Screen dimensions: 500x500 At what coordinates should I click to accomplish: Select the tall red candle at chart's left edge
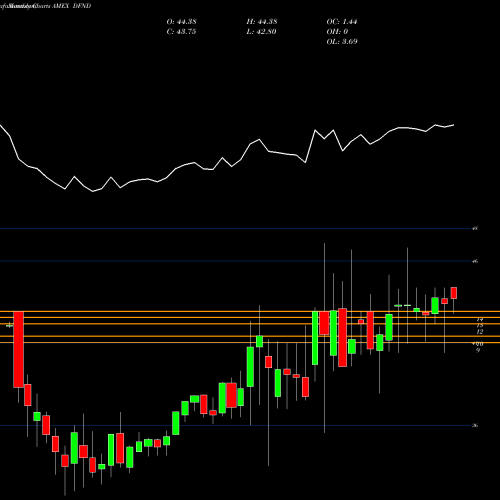18,349
